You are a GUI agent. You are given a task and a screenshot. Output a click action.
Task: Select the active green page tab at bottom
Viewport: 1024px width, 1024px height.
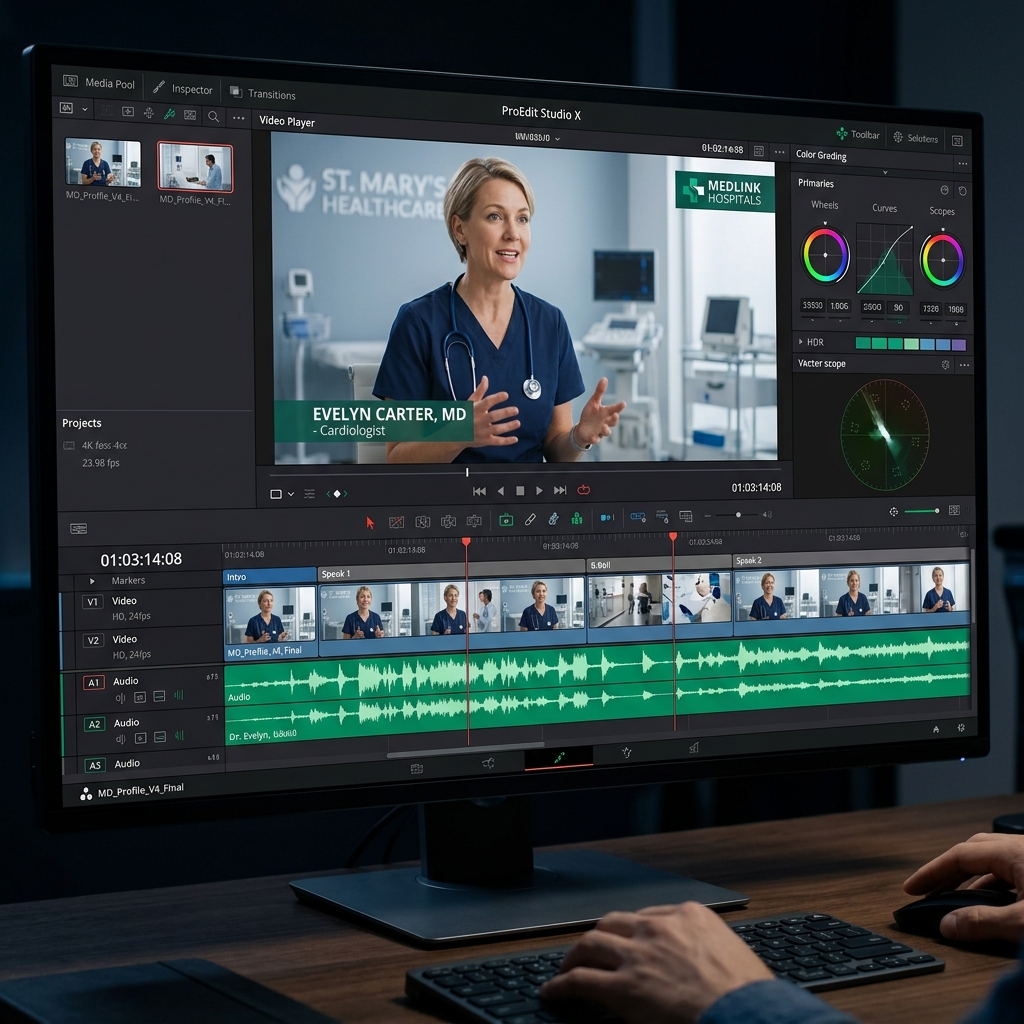pos(559,758)
